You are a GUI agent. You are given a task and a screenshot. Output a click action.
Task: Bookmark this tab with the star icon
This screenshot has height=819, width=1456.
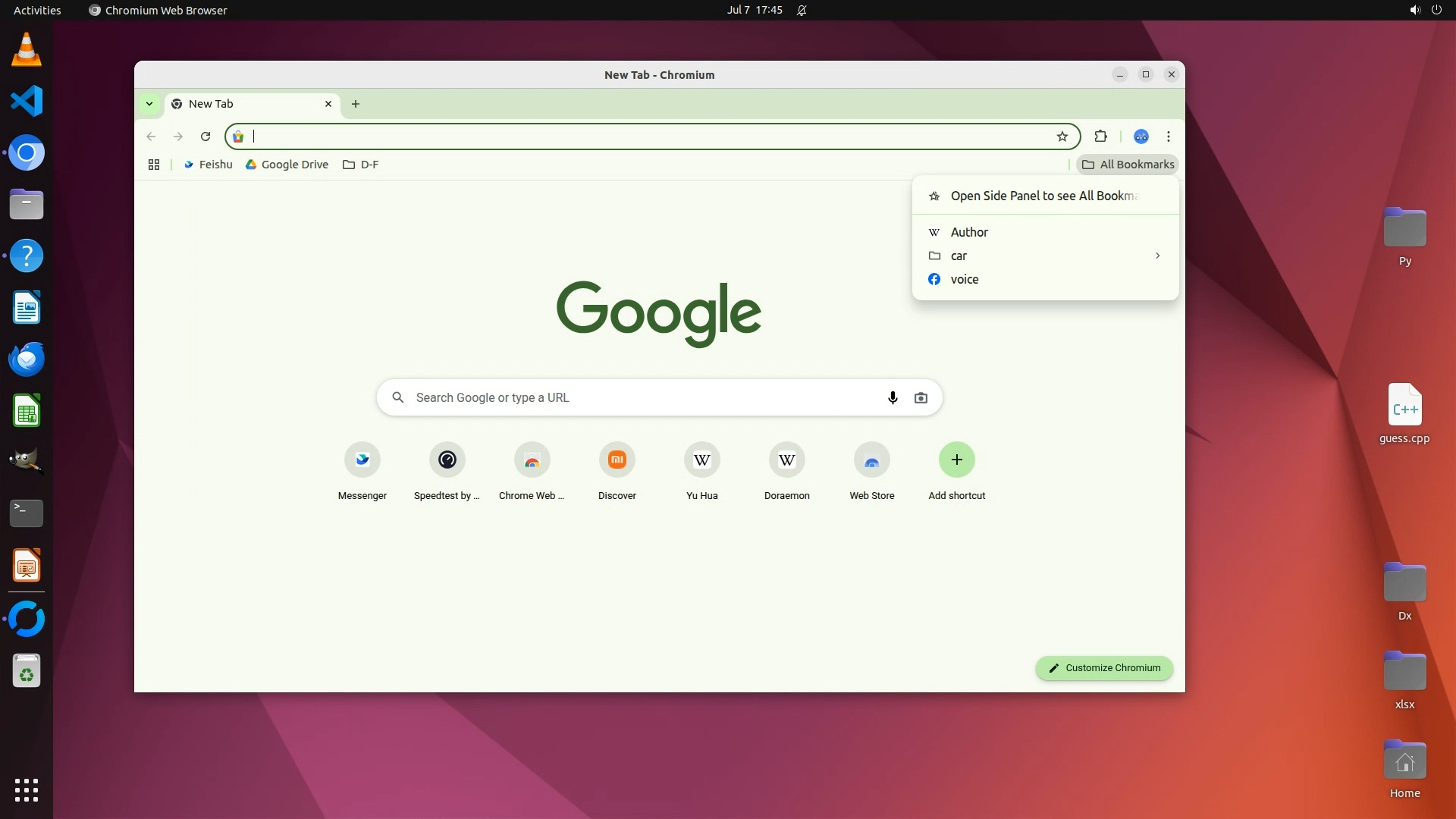pyautogui.click(x=1062, y=136)
